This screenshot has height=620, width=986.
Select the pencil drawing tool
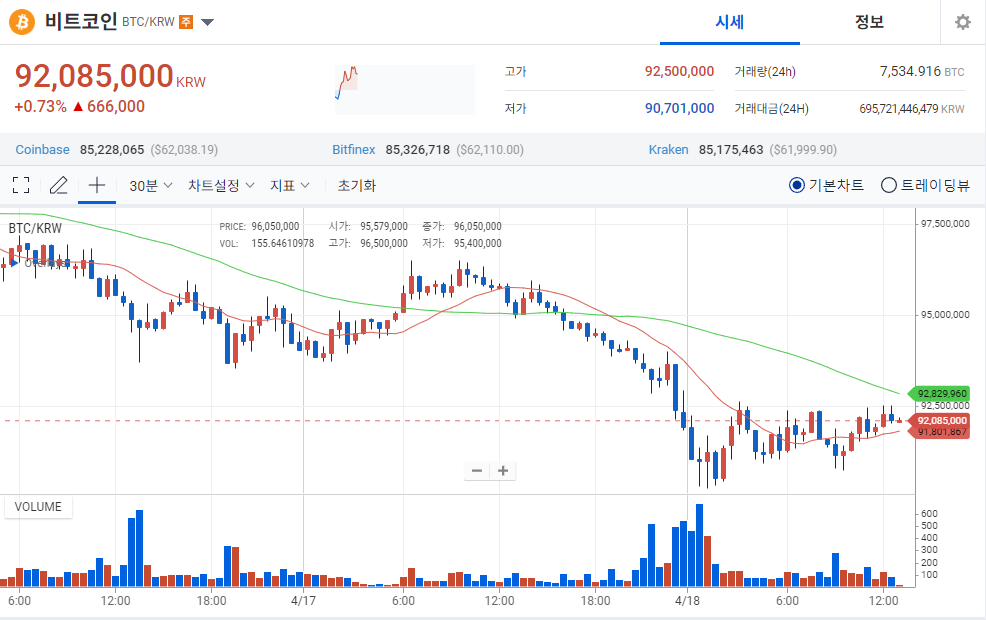pyautogui.click(x=59, y=185)
